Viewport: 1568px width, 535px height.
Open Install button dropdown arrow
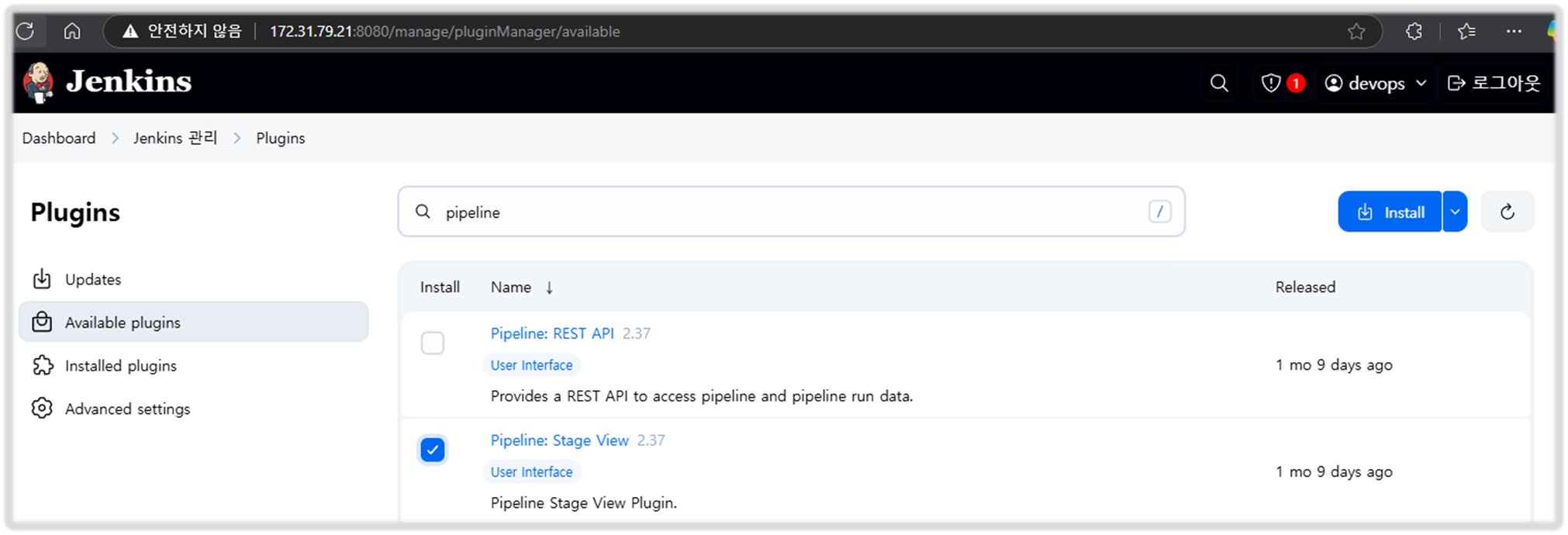click(1455, 212)
